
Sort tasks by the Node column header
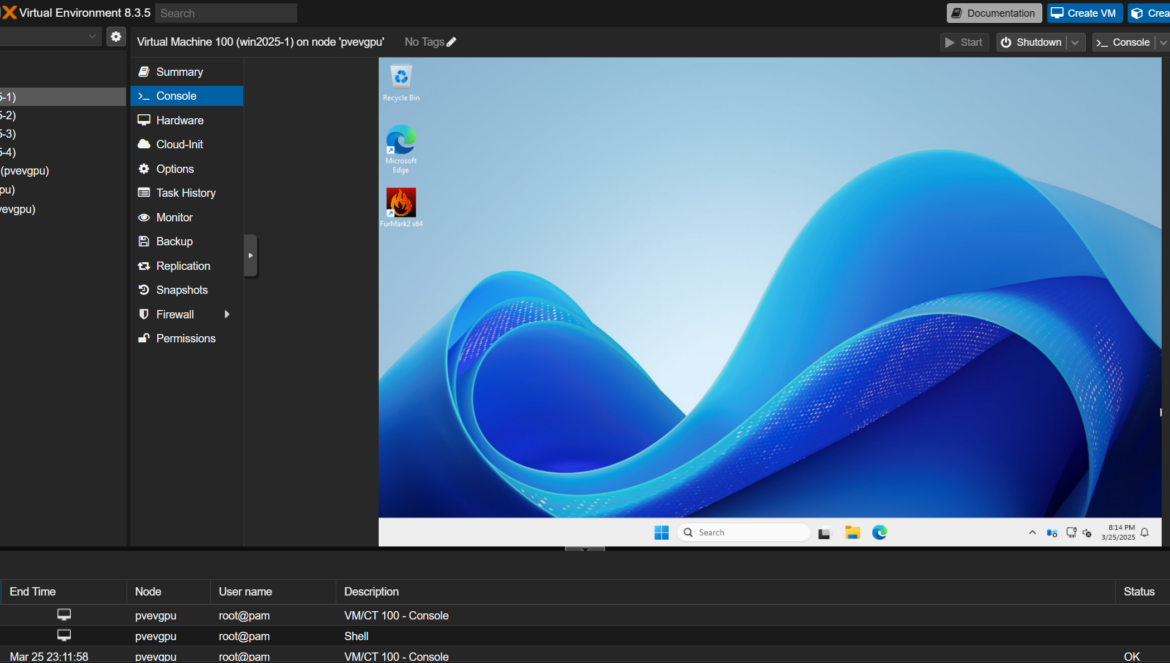[x=169, y=592]
